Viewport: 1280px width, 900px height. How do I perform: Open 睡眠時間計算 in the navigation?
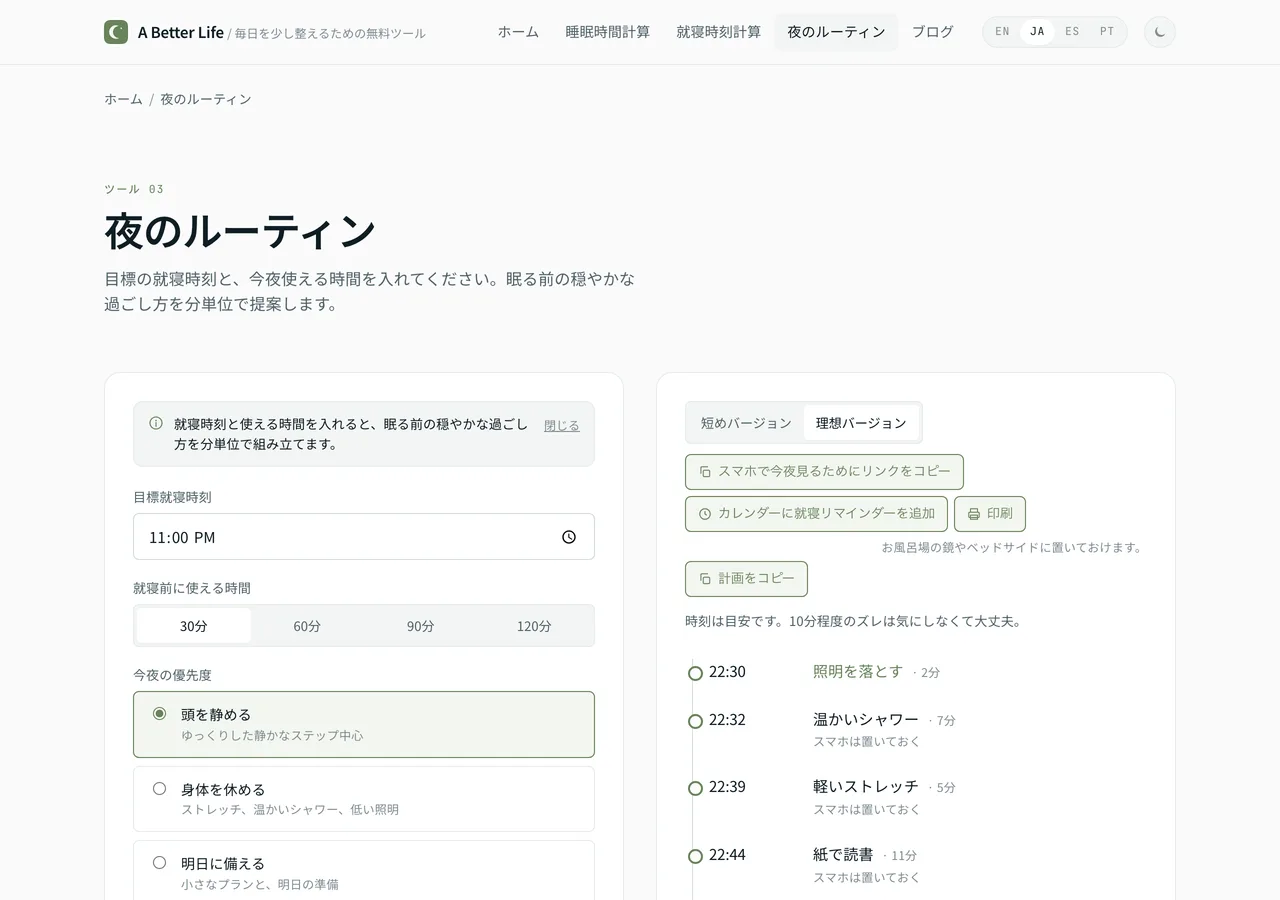608,32
